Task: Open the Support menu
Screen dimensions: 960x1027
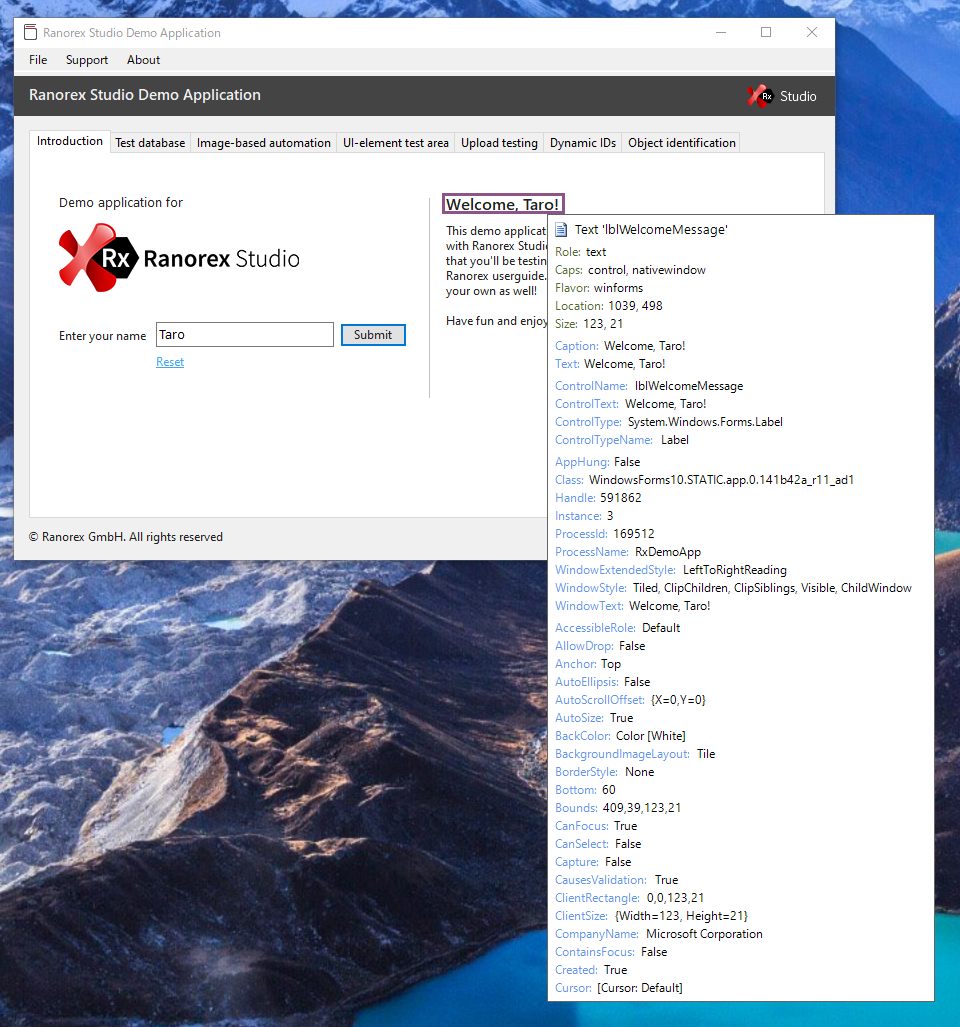Action: (x=86, y=60)
